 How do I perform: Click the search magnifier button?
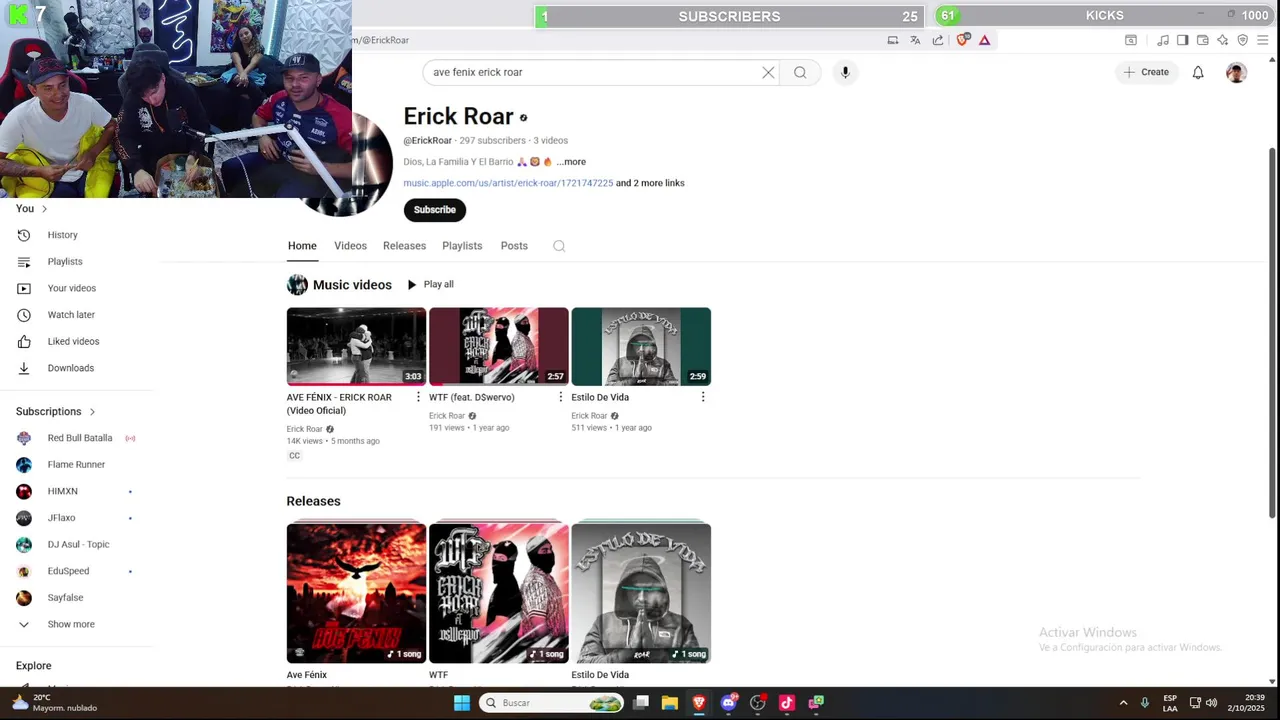(800, 72)
